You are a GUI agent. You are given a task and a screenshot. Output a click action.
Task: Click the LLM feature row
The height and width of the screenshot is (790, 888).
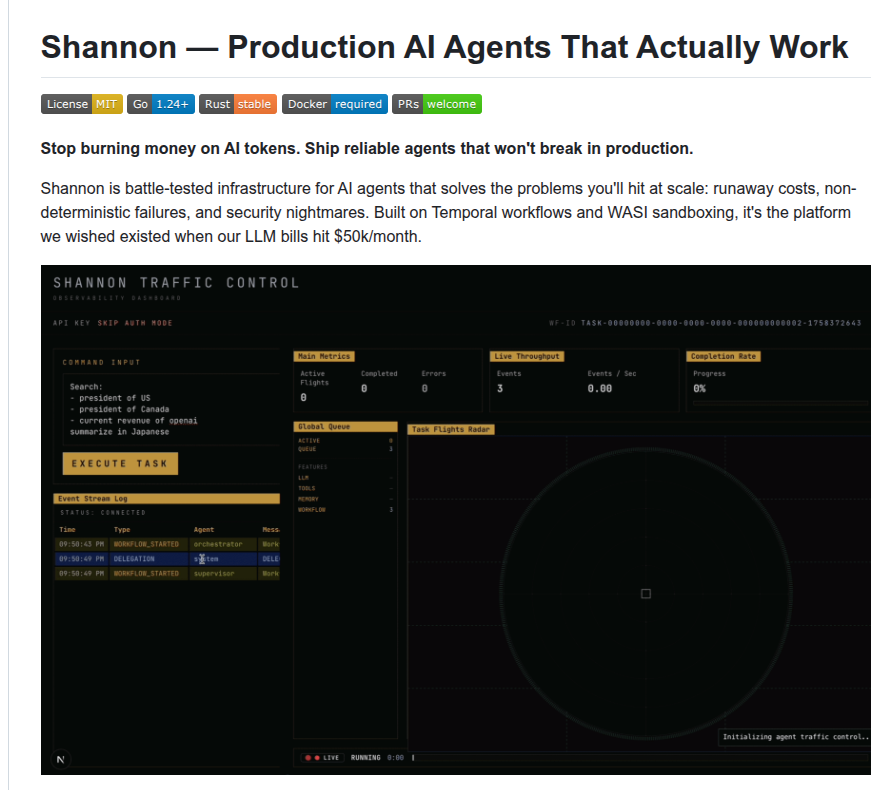(345, 478)
